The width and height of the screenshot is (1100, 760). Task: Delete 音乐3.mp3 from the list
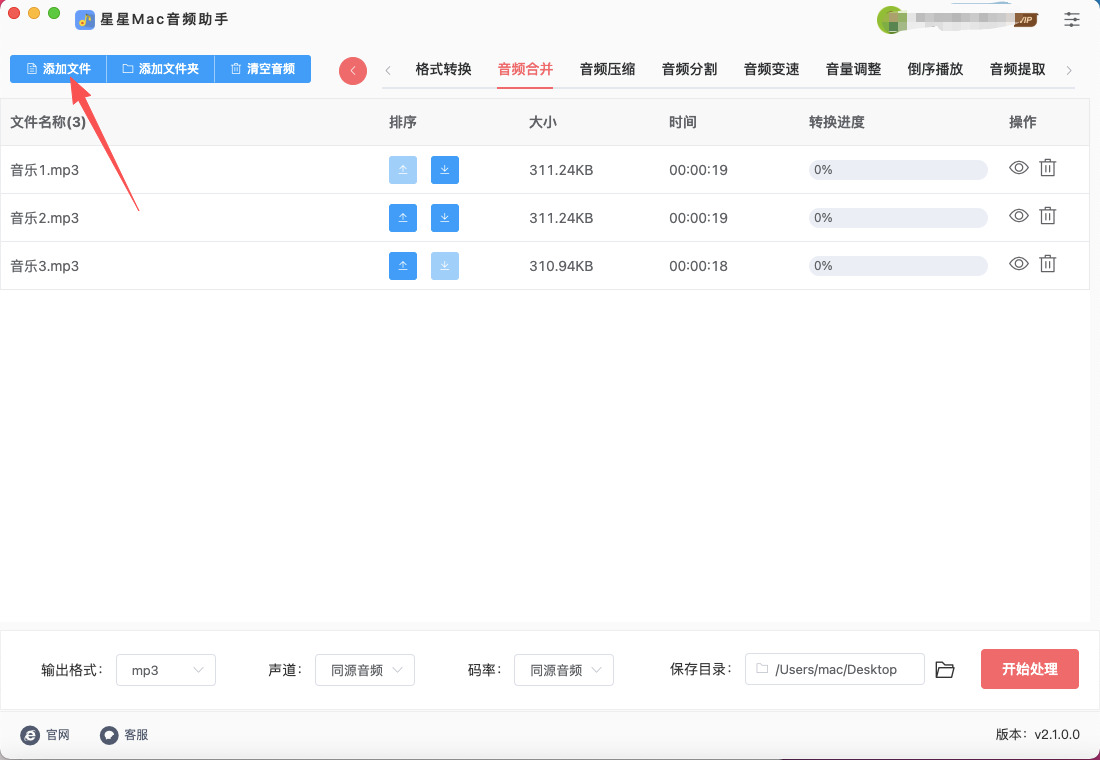(x=1047, y=264)
